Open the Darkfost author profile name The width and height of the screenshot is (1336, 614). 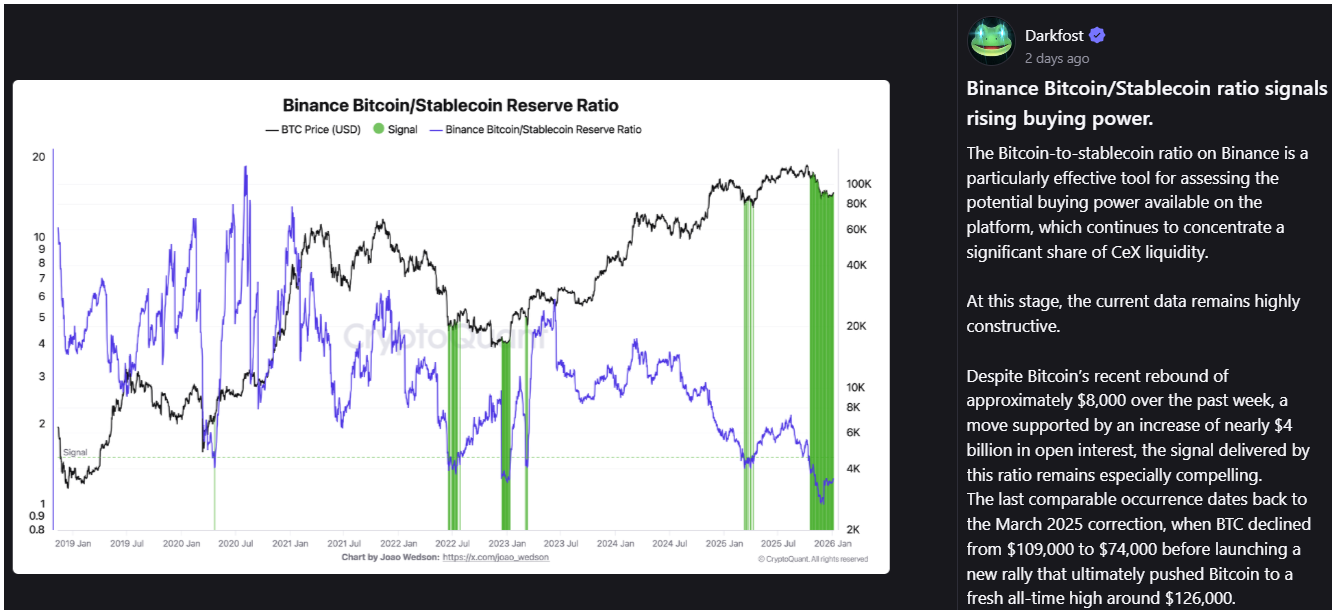click(x=1054, y=36)
